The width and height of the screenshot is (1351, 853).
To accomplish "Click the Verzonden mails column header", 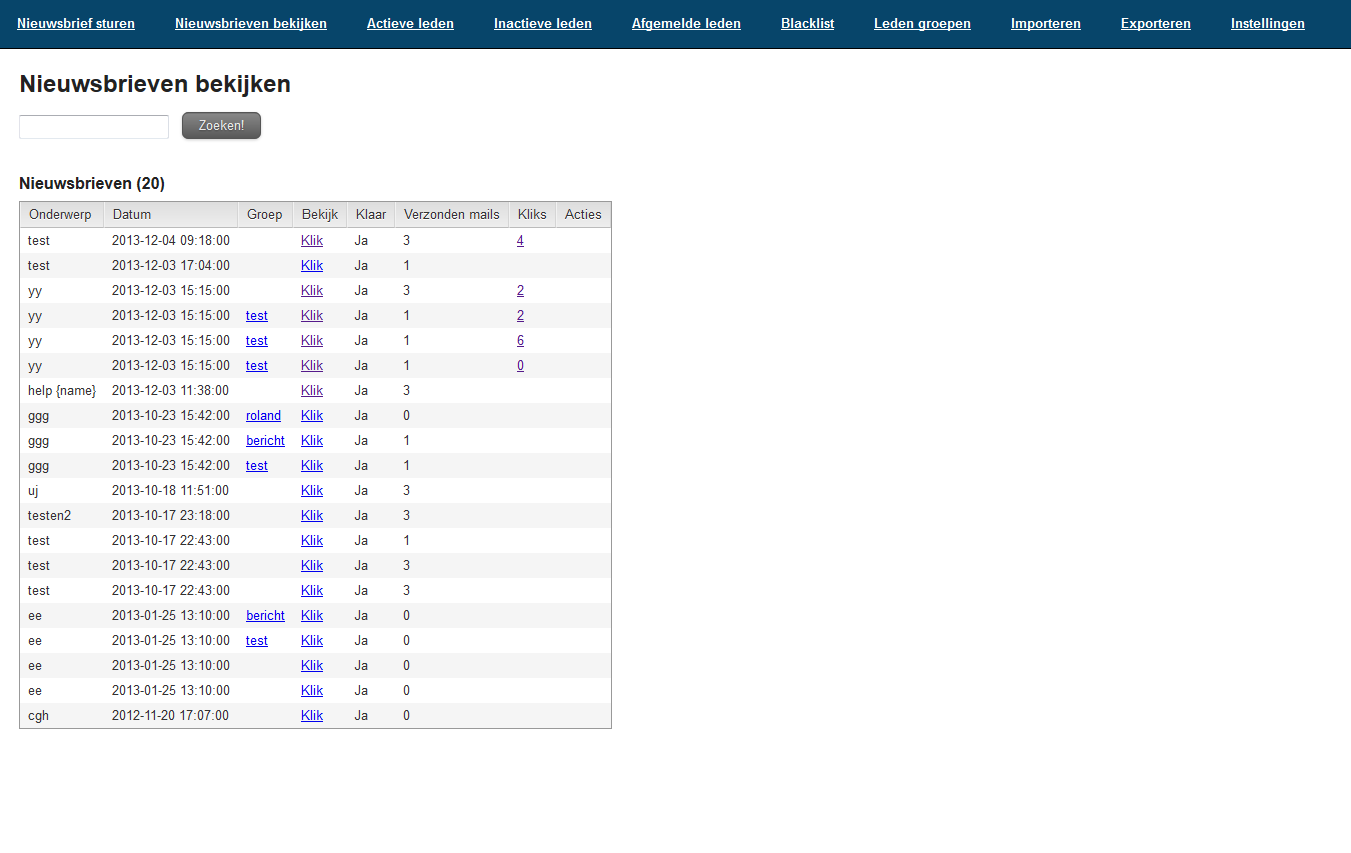I will click(x=451, y=215).
